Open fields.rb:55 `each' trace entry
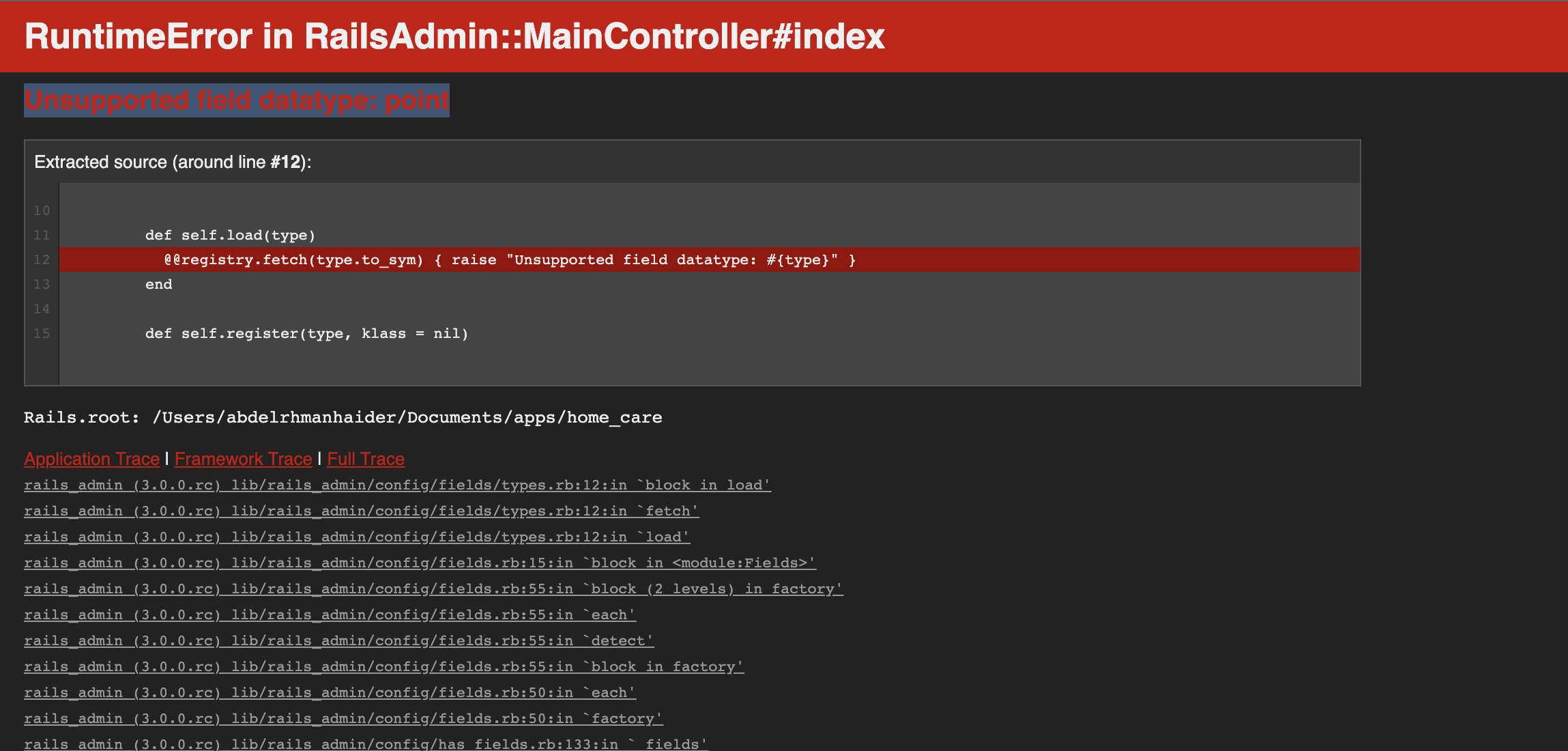 tap(330, 614)
